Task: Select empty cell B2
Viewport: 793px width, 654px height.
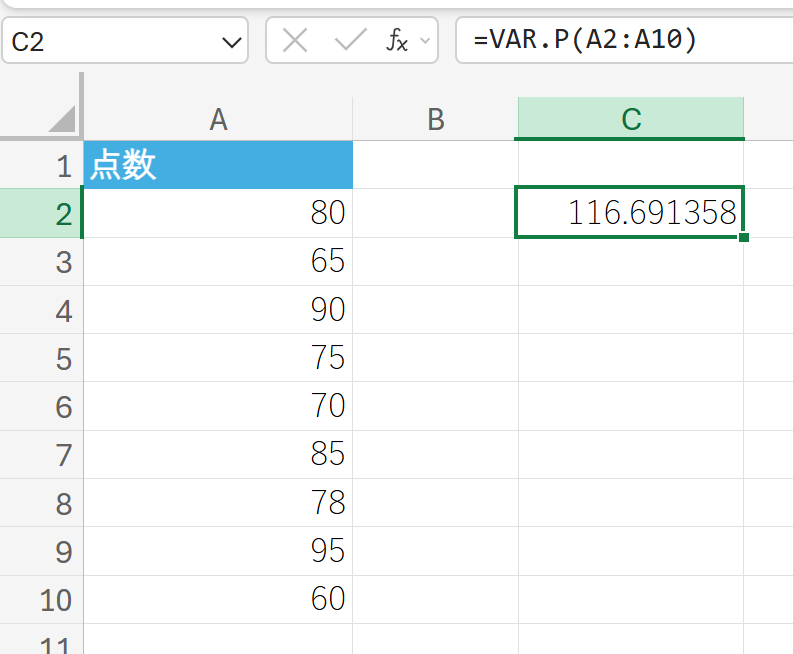Action: pos(435,213)
